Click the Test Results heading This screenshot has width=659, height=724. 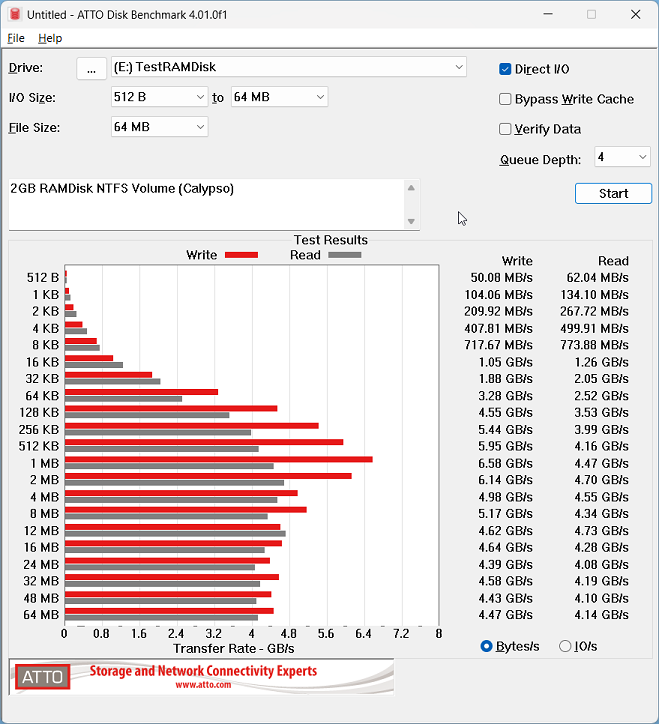click(331, 240)
